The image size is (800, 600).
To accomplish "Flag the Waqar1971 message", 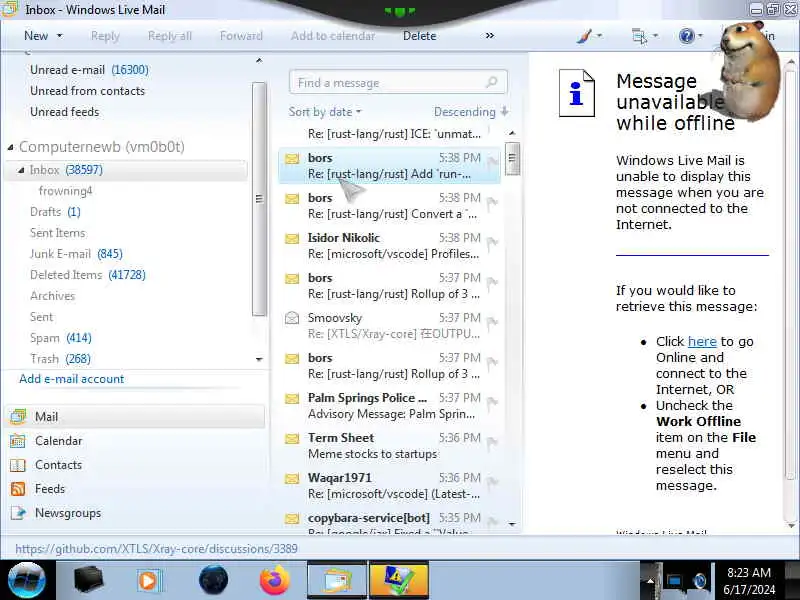I will [x=492, y=484].
